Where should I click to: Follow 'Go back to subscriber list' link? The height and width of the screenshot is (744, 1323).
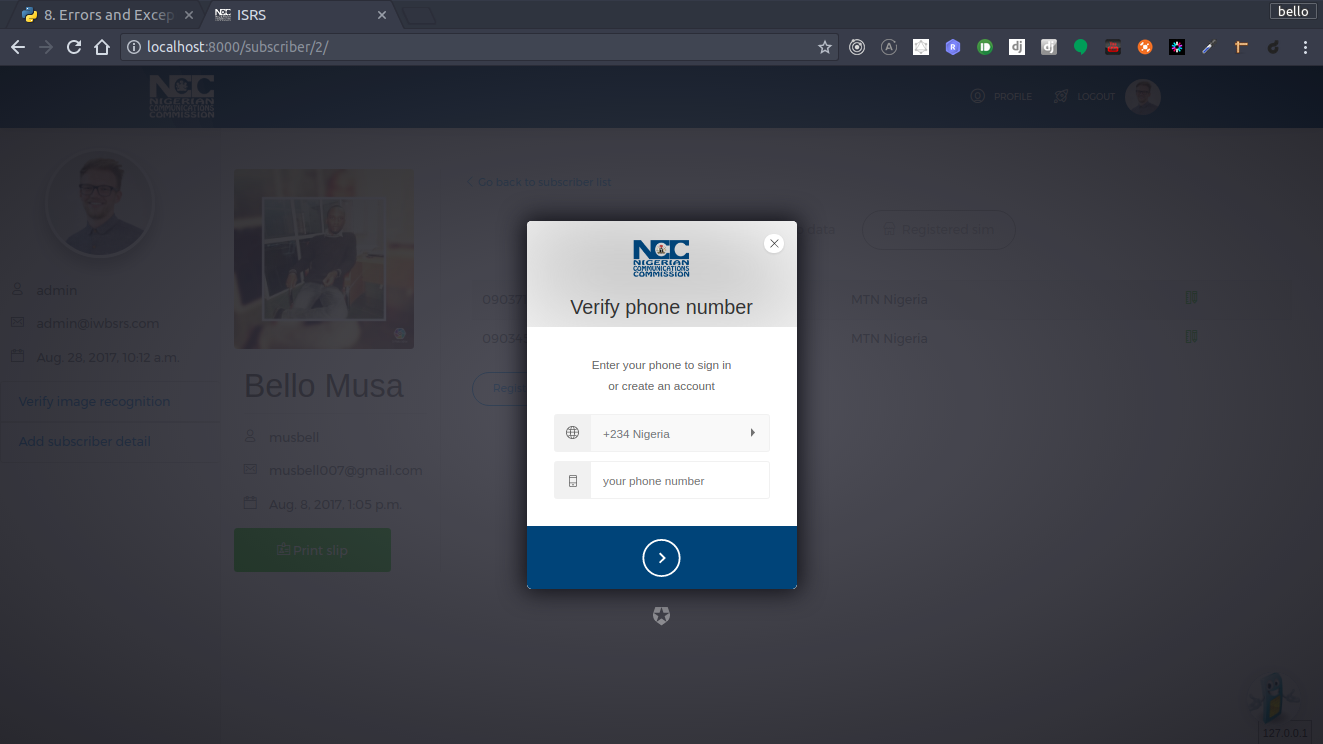pyautogui.click(x=539, y=182)
